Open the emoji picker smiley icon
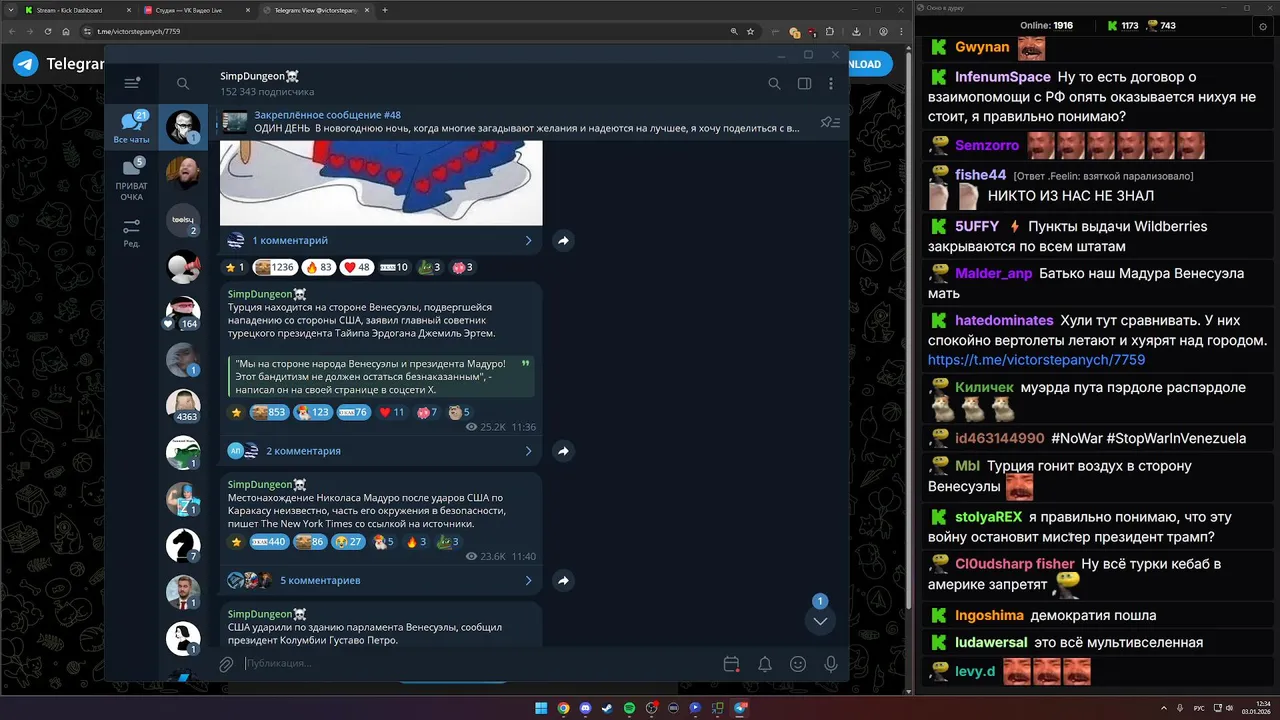Viewport: 1280px width, 720px height. (798, 664)
